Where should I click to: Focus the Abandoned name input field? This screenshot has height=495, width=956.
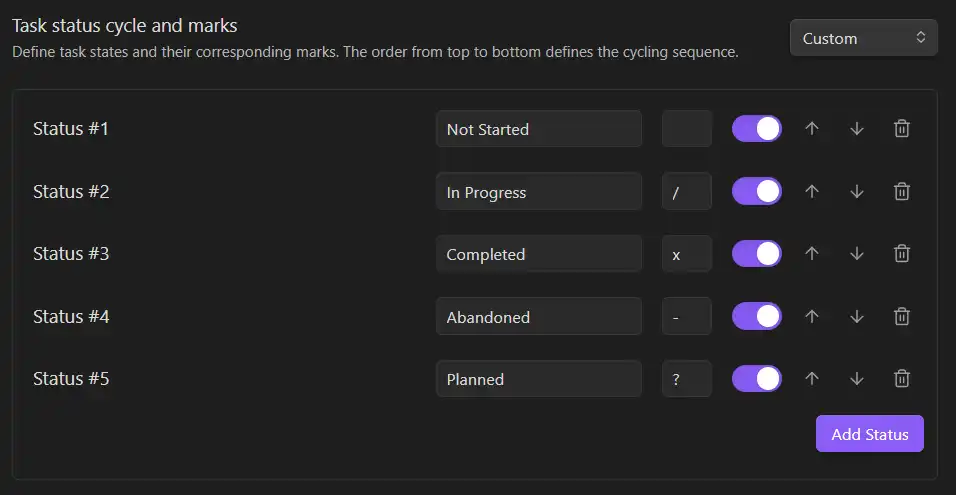click(538, 316)
